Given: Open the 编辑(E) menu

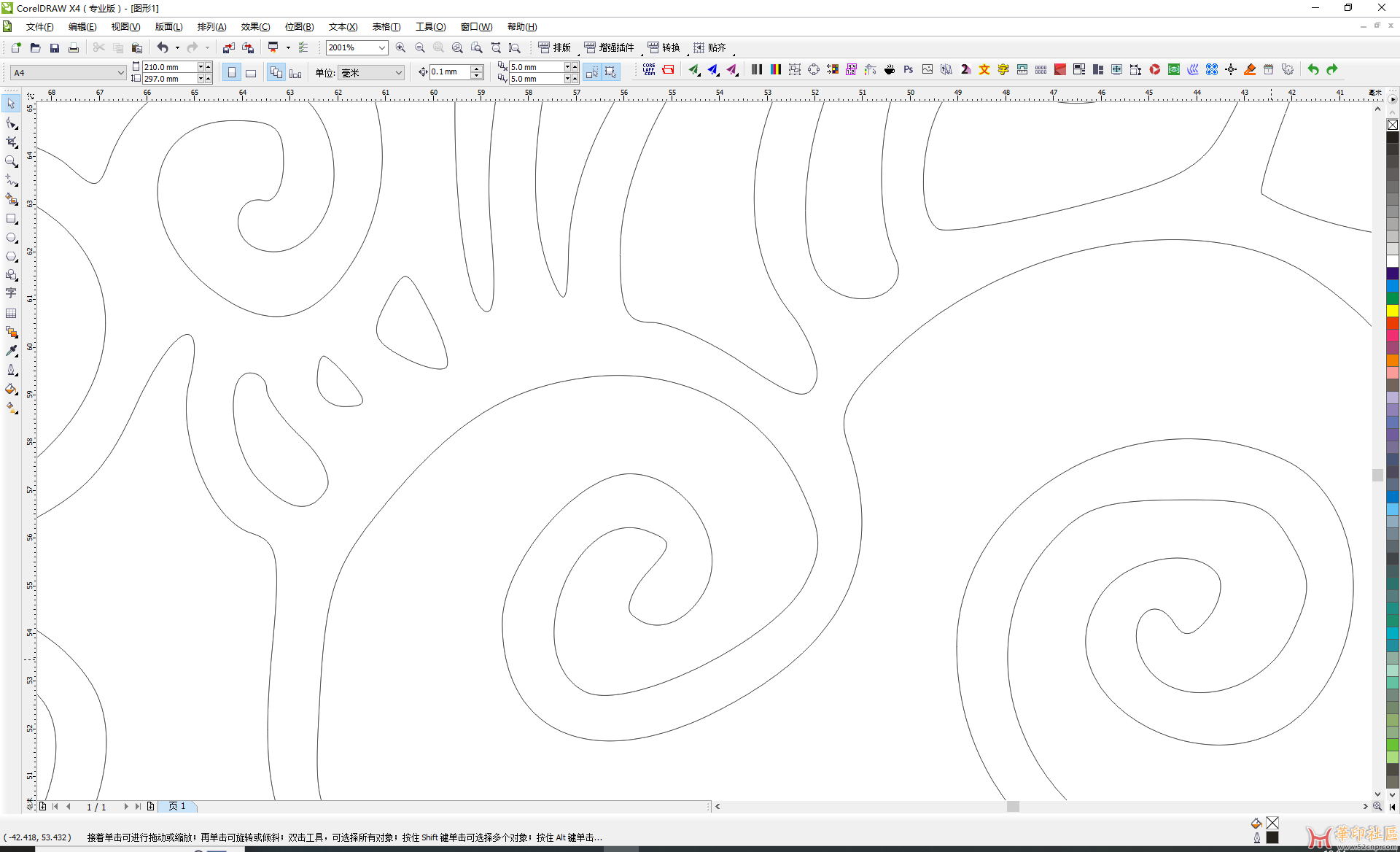Looking at the screenshot, I should [x=82, y=27].
